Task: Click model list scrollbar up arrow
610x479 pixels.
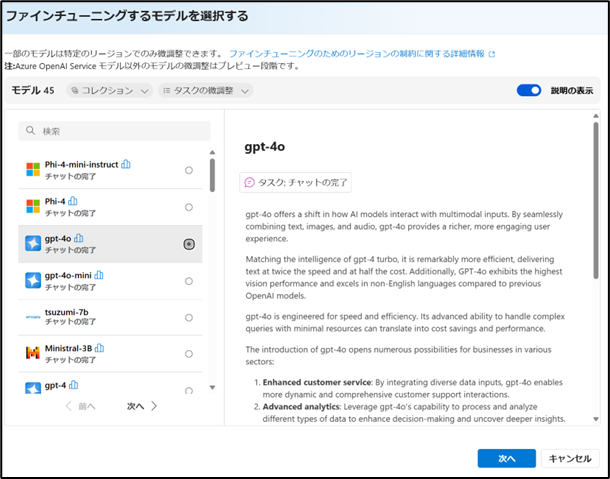Action: 212,152
